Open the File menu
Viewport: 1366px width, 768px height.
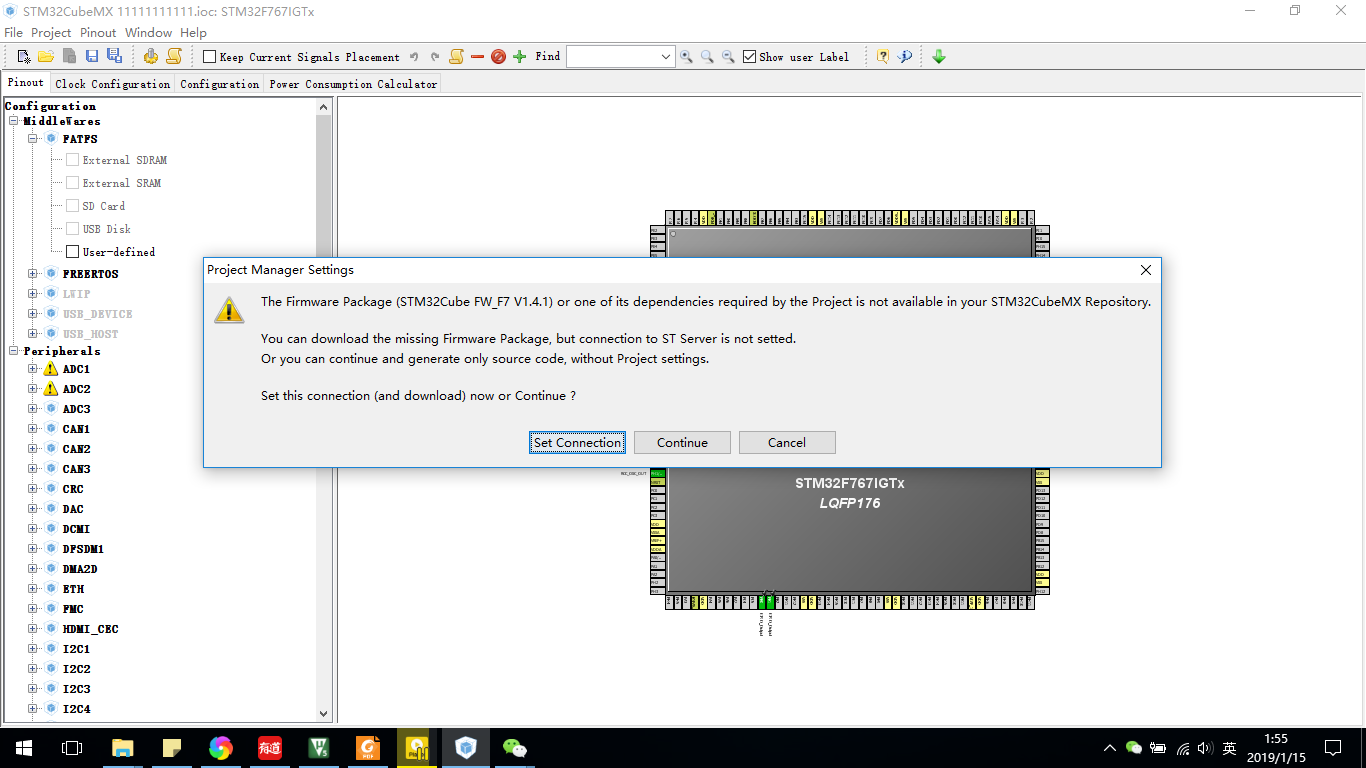[x=13, y=33]
